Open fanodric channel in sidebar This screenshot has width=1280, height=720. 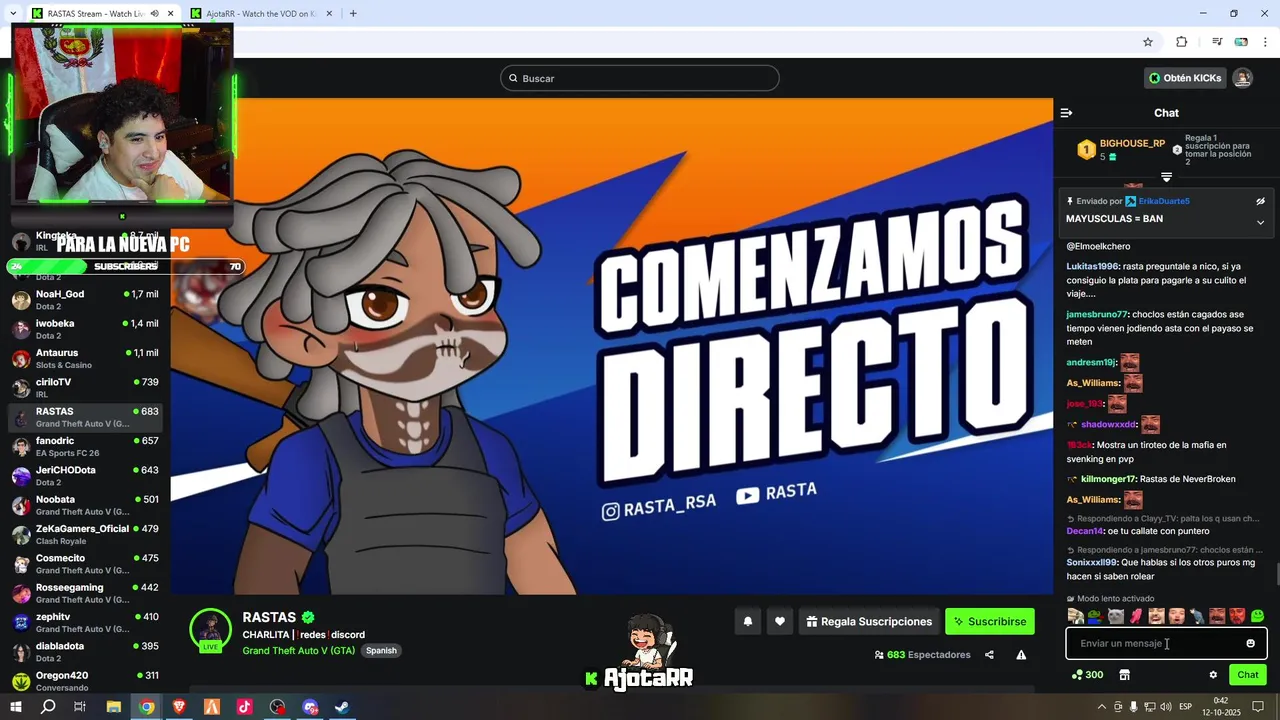click(85, 446)
